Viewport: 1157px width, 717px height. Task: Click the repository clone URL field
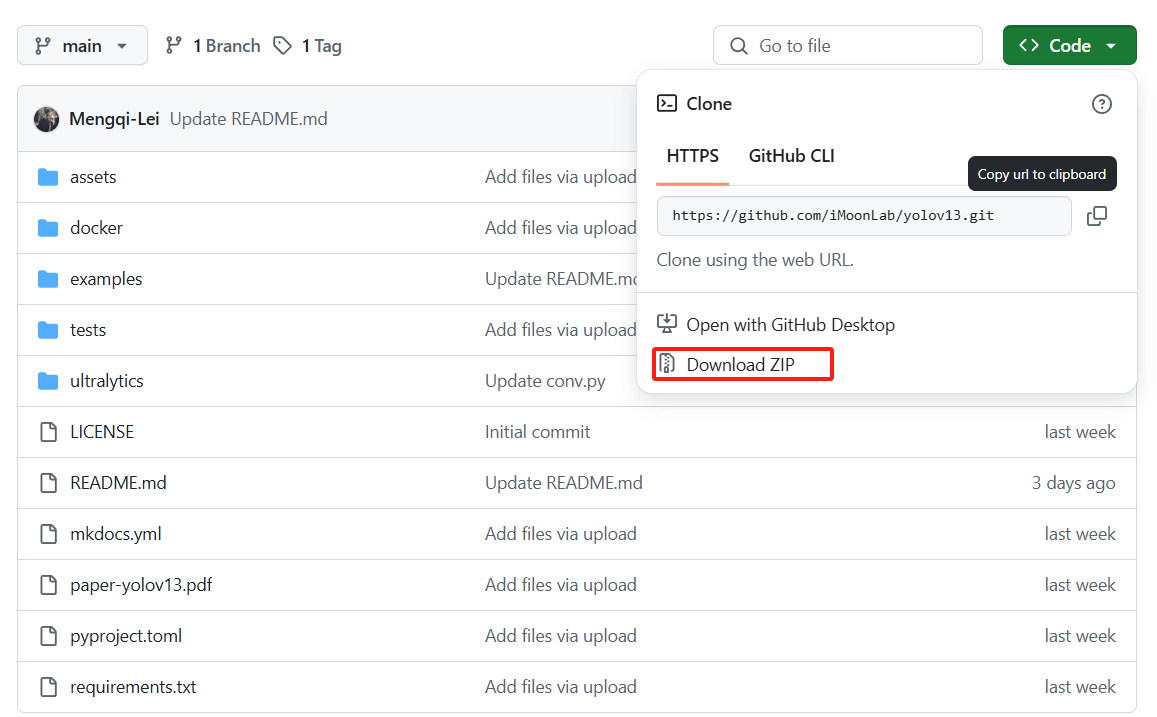click(863, 215)
